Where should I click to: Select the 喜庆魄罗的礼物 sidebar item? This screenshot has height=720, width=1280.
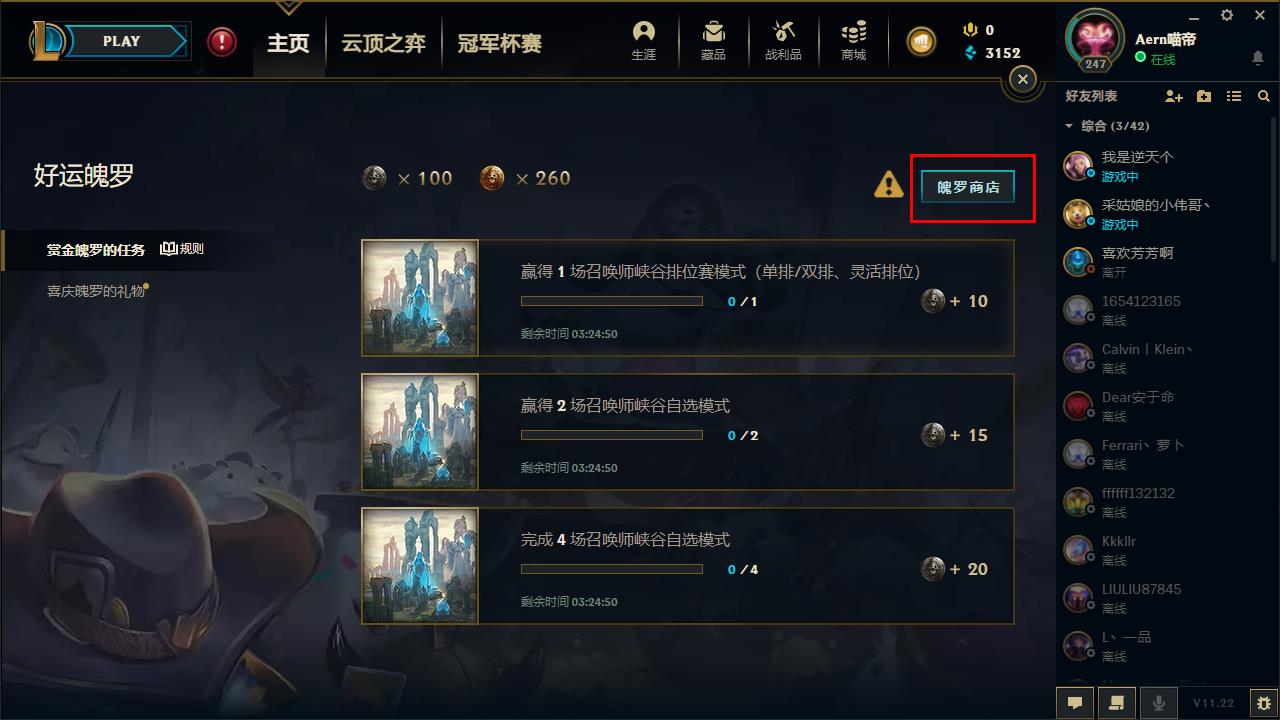click(96, 291)
